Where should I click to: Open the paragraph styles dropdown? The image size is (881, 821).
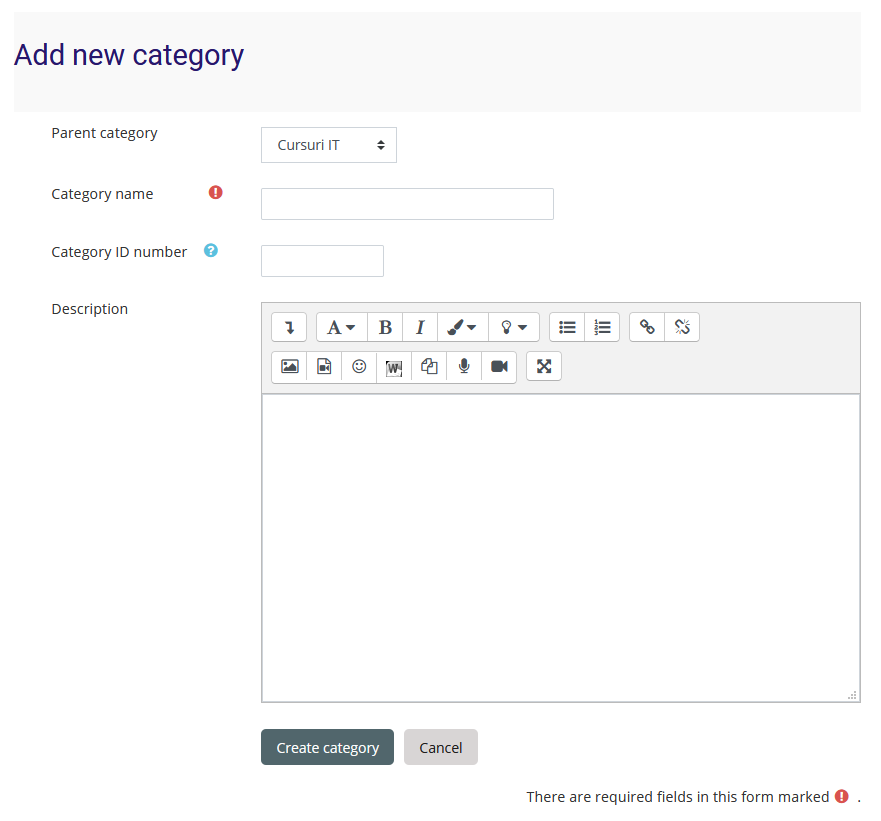point(342,327)
